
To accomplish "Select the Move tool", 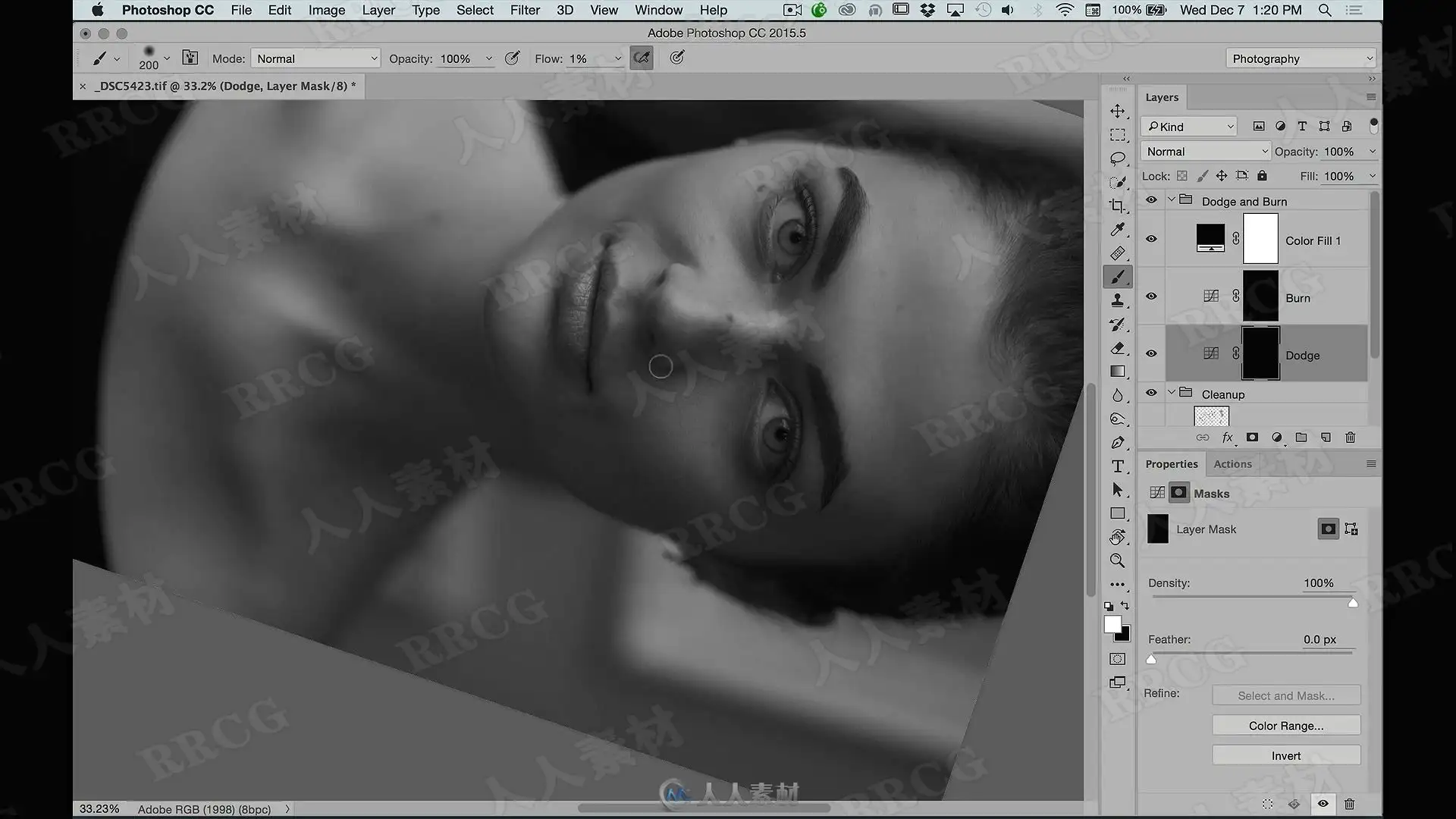I will pos(1118,111).
